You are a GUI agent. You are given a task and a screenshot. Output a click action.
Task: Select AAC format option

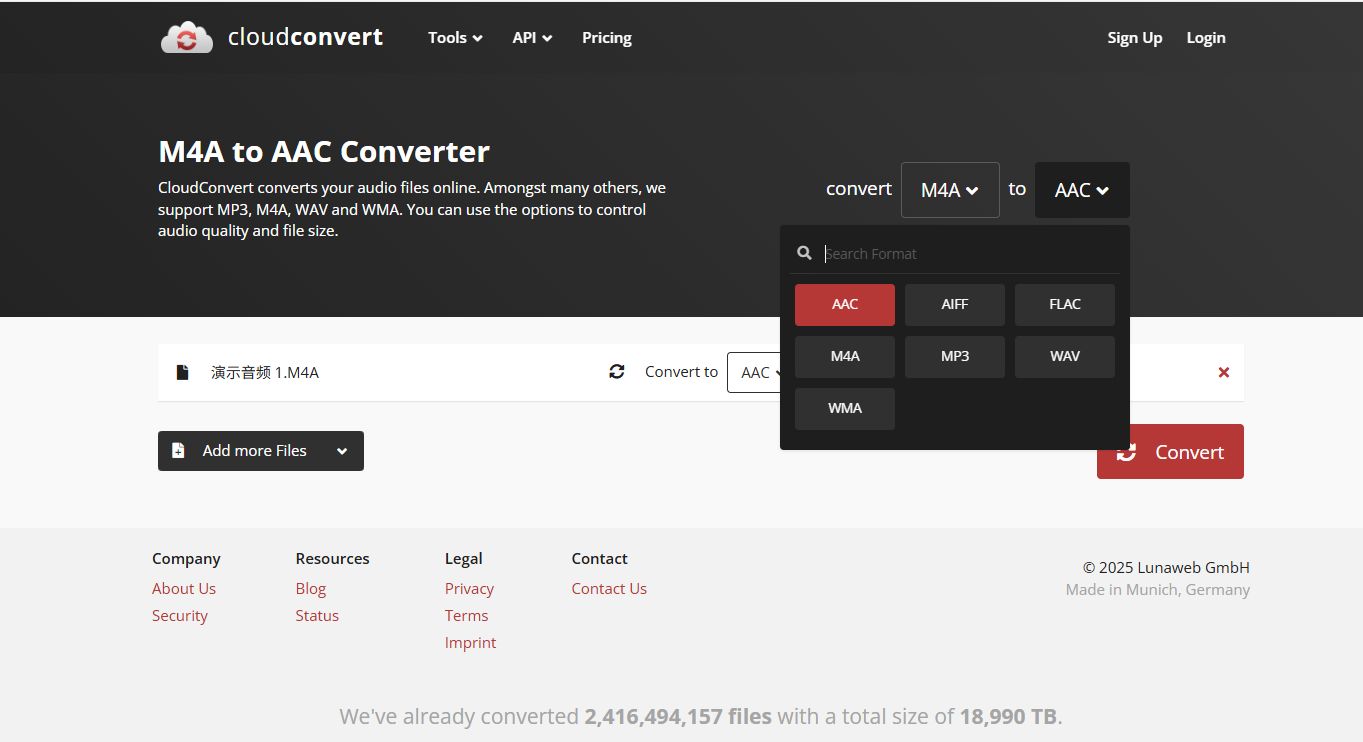pos(845,305)
